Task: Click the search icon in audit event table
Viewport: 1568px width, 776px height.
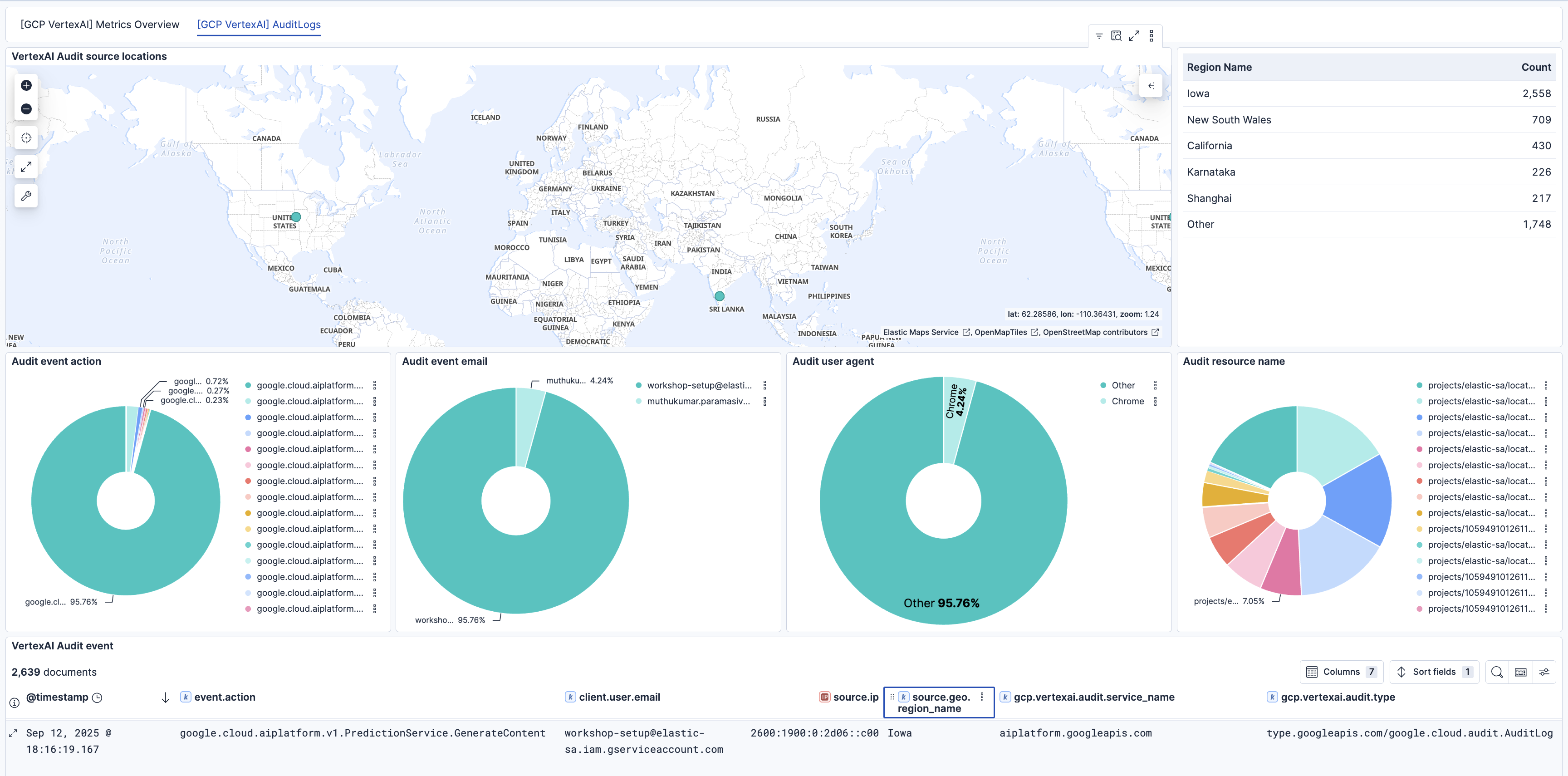Action: (1497, 672)
